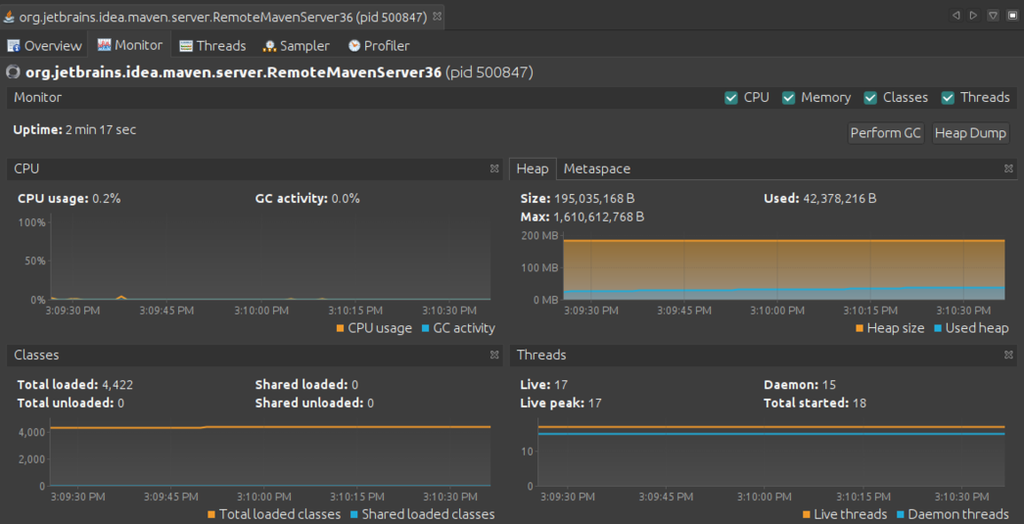Screen dimensions: 1024x524
Task: Go to the Profiler tab
Action: point(378,45)
